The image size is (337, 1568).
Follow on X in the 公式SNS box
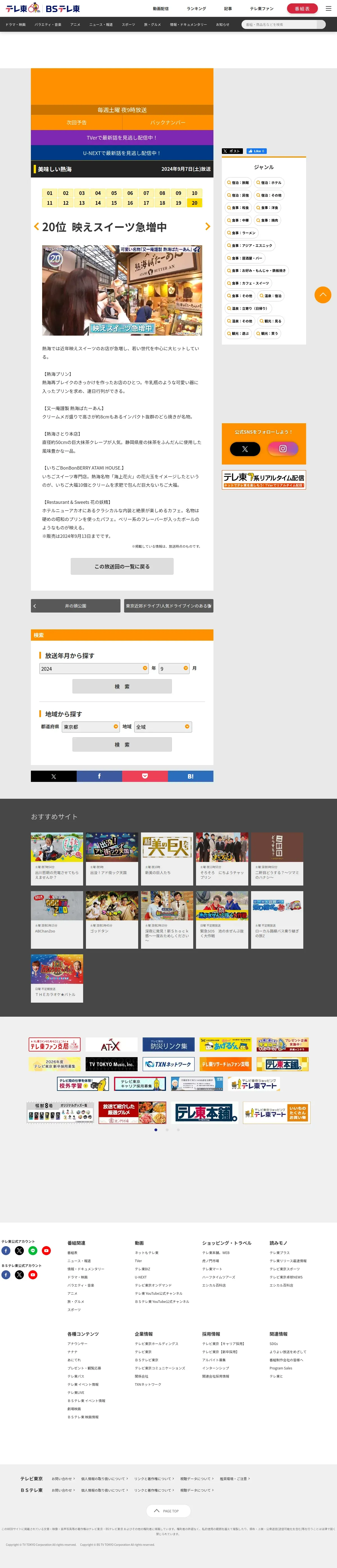coord(245,449)
